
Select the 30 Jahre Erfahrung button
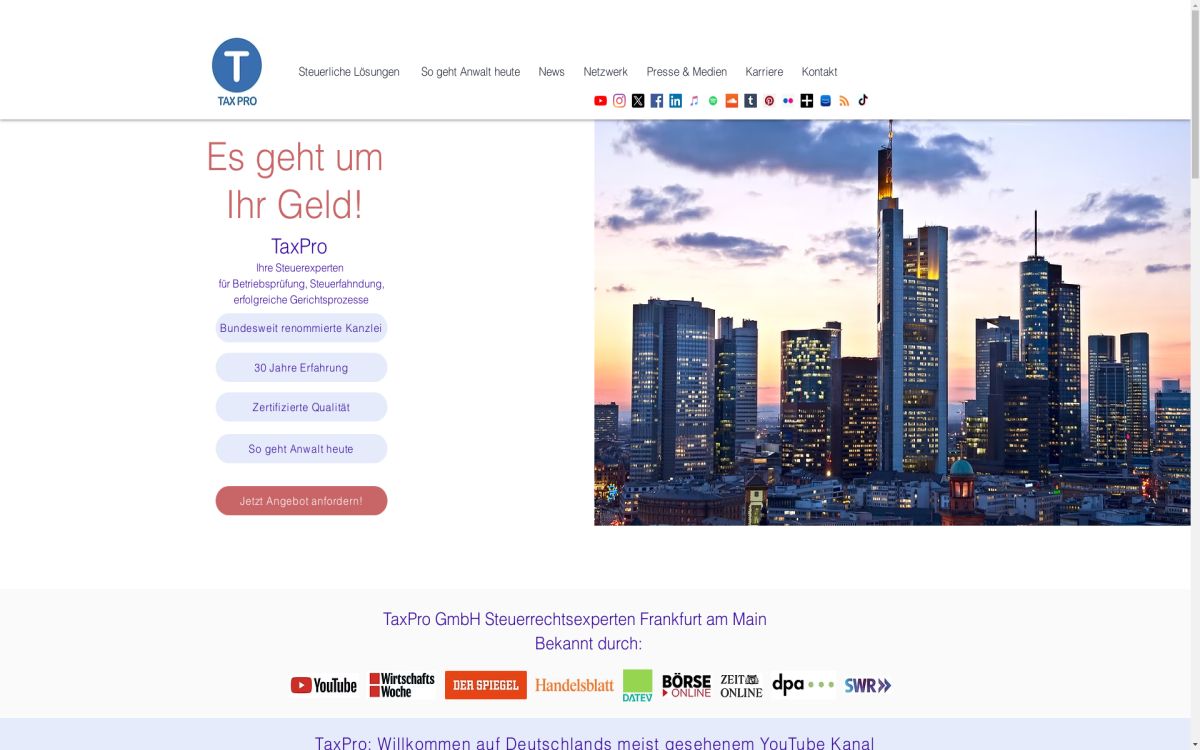pyautogui.click(x=301, y=367)
